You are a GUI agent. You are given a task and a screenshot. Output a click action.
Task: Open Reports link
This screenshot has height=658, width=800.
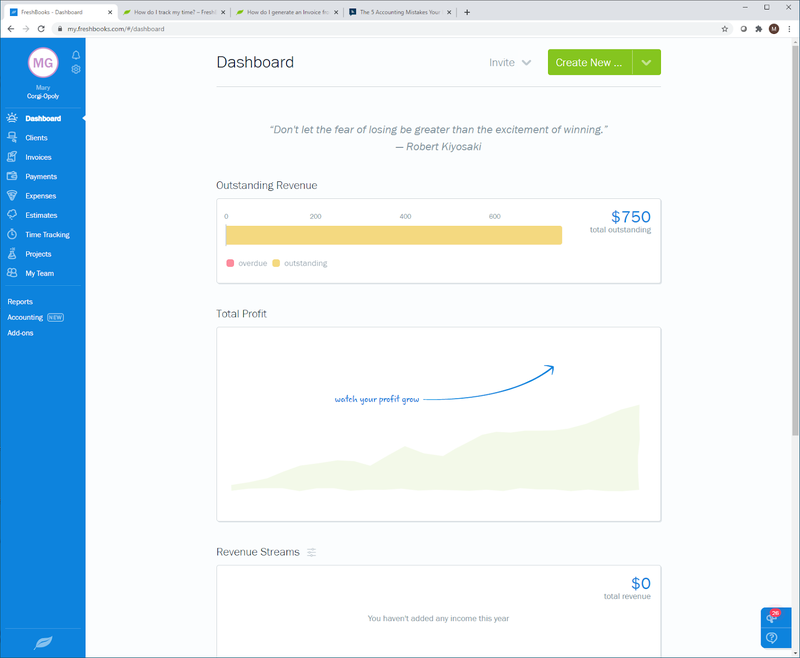pyautogui.click(x=20, y=302)
